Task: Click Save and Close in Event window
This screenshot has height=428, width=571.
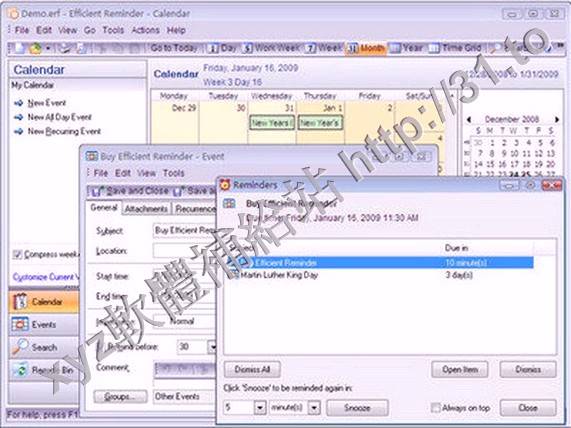Action: [x=130, y=191]
